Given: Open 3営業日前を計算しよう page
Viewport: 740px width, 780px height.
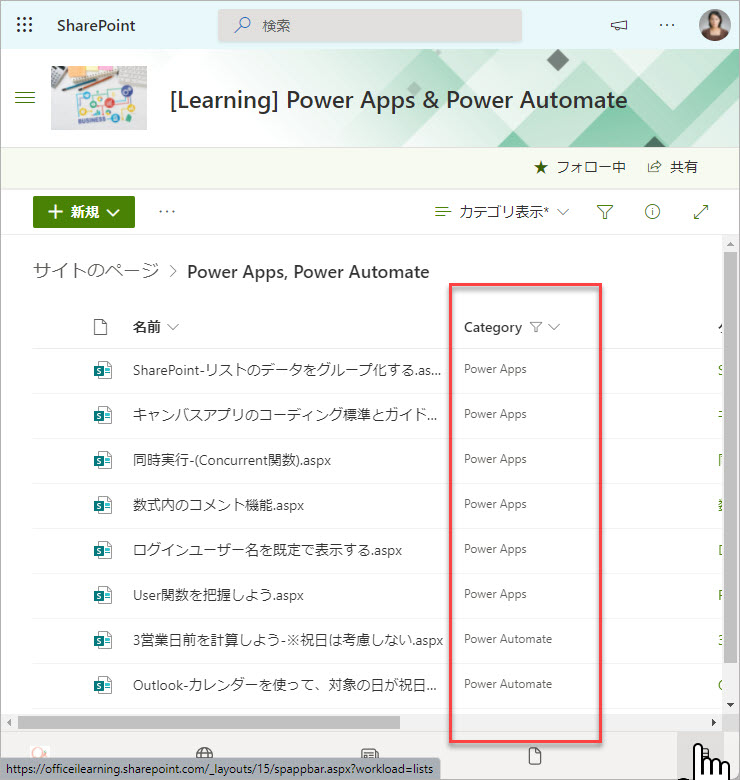Looking at the screenshot, I should pyautogui.click(x=288, y=640).
